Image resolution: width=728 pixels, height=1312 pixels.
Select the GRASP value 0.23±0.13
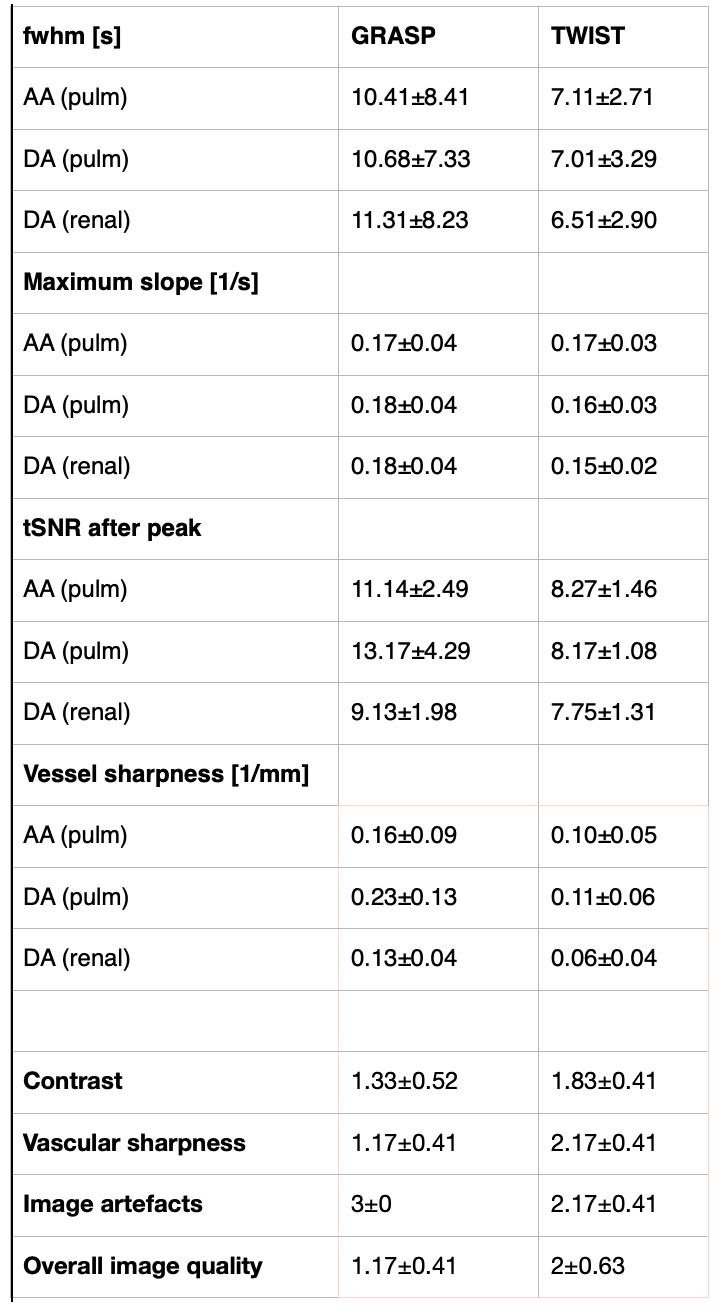pyautogui.click(x=404, y=897)
